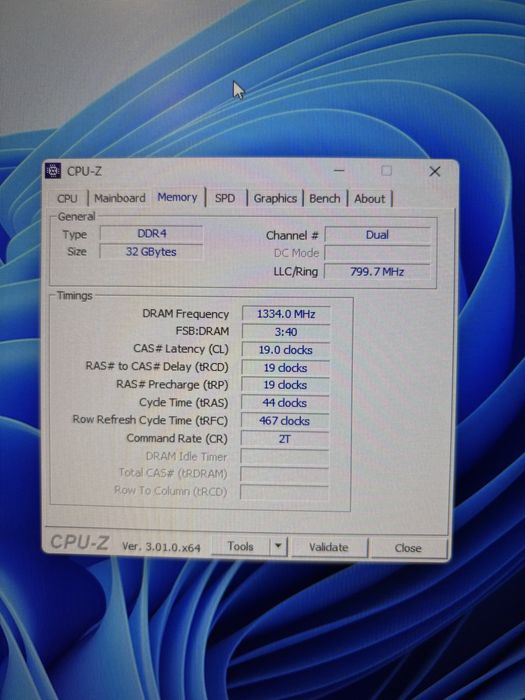Screen dimensions: 525x700
Task: Click the RAS# Precharge (tRP) label
Action: click(172, 384)
